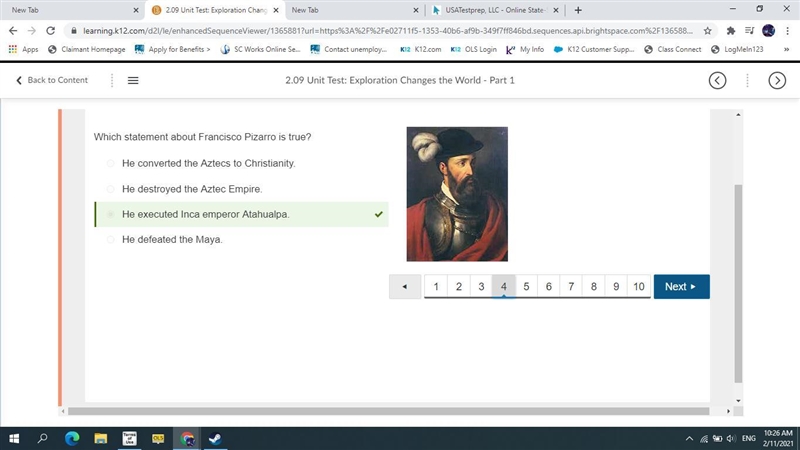The width and height of the screenshot is (800, 450).
Task: Select 'He converted the Aztecs to Christianity'
Action: (110, 163)
